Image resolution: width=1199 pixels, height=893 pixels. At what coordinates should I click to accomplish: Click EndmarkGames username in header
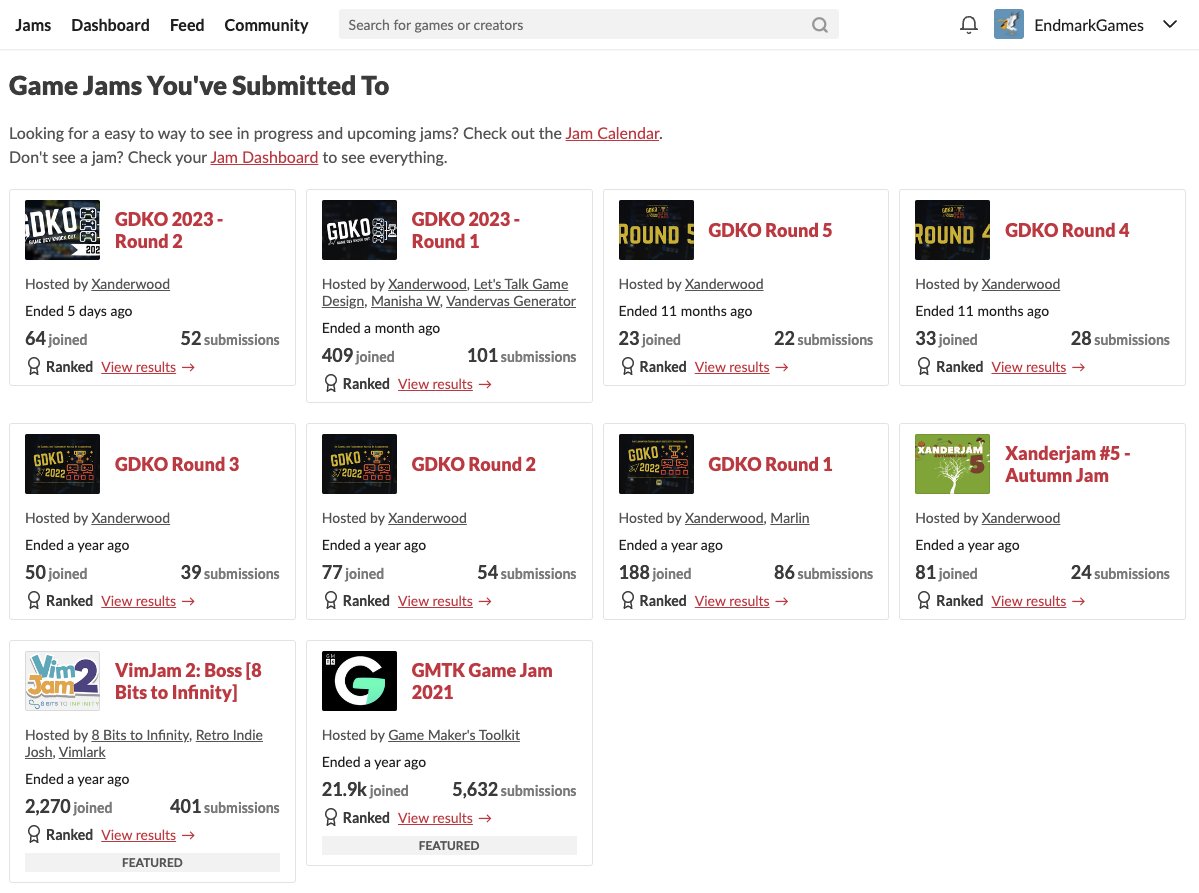point(1089,25)
